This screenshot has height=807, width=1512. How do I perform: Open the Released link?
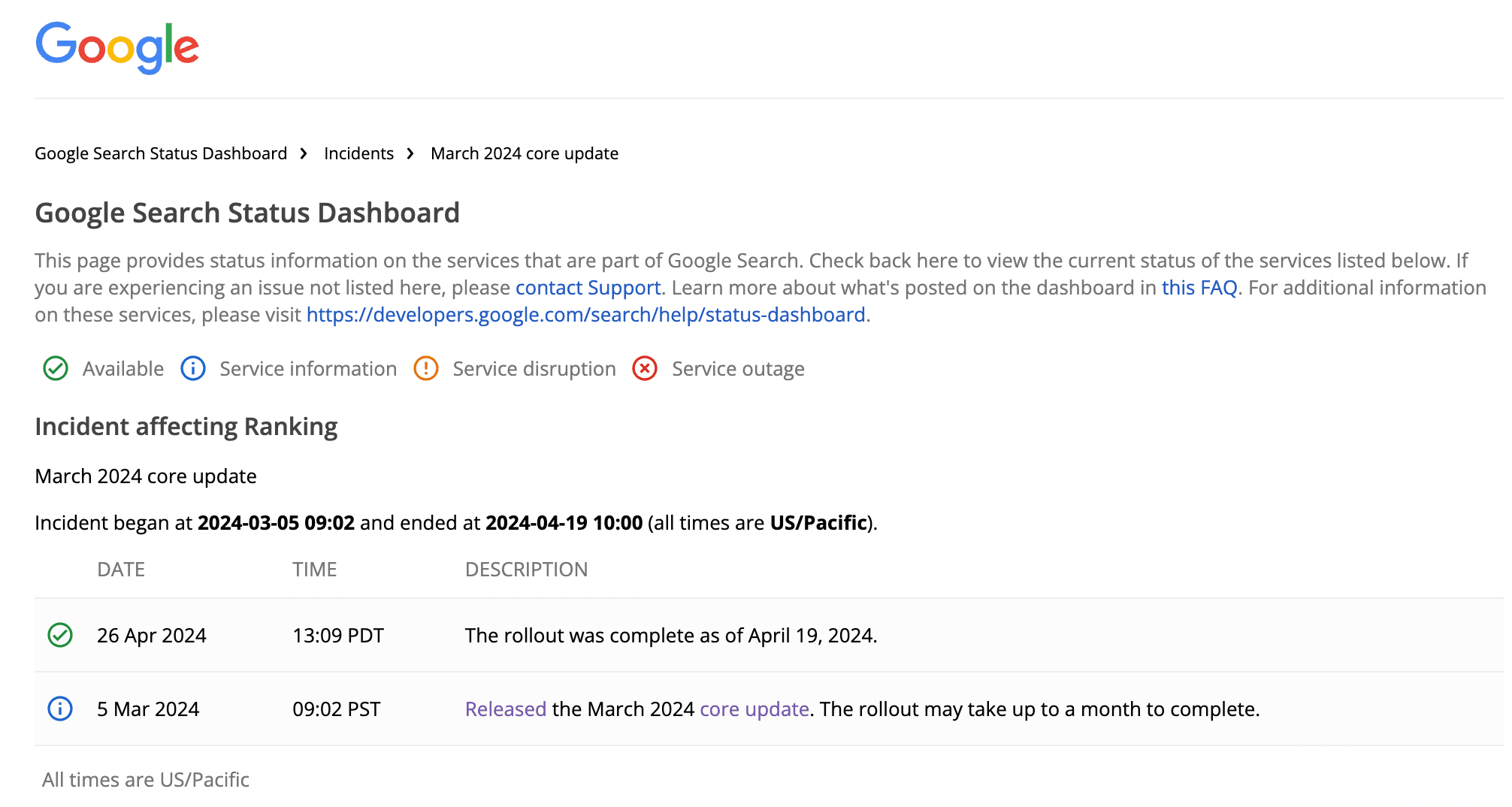(x=506, y=709)
